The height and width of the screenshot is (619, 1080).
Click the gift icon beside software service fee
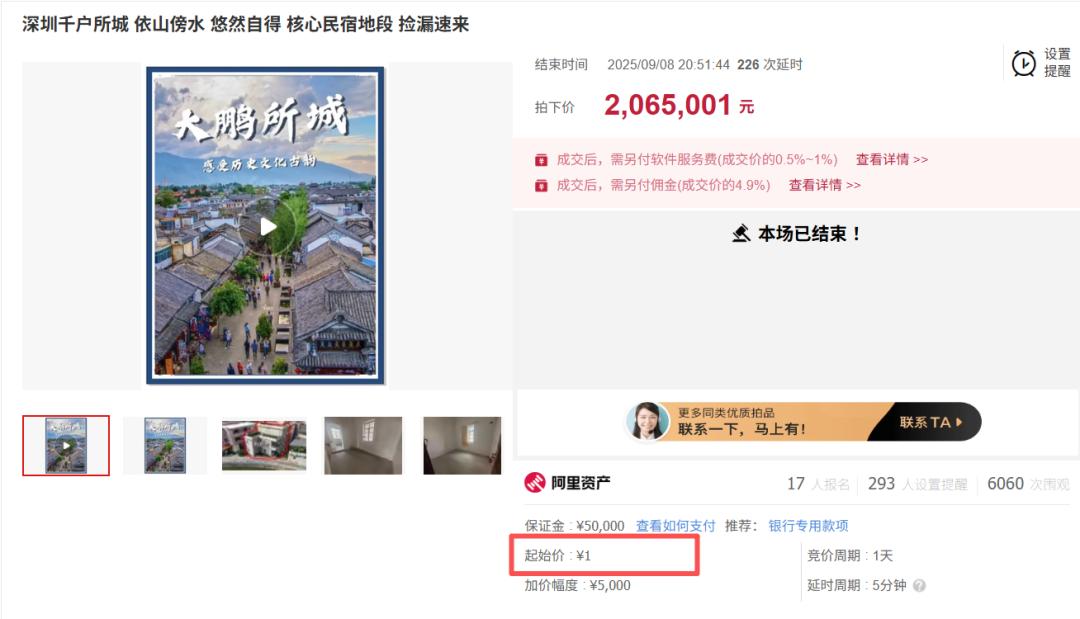click(541, 159)
